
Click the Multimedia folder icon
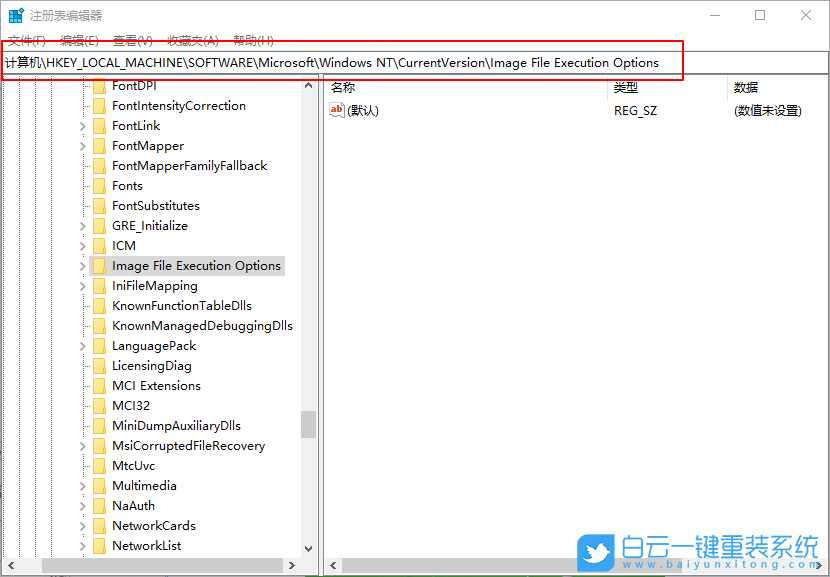point(101,485)
